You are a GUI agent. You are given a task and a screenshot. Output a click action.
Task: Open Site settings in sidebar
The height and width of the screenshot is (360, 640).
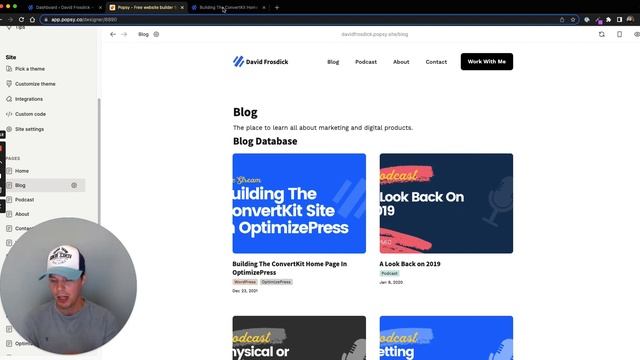pyautogui.click(x=29, y=129)
